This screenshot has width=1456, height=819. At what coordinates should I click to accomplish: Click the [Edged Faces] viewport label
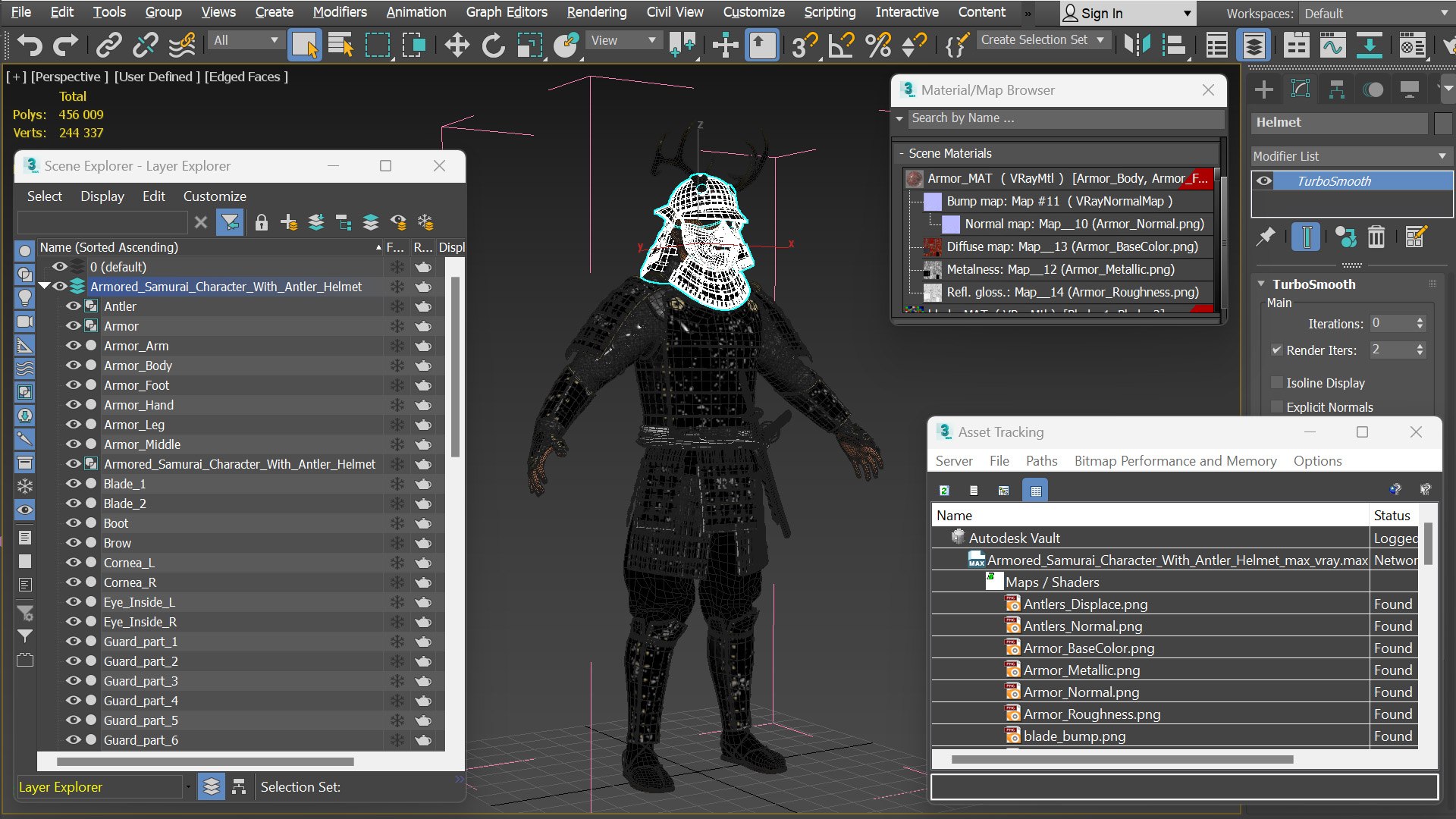[246, 77]
